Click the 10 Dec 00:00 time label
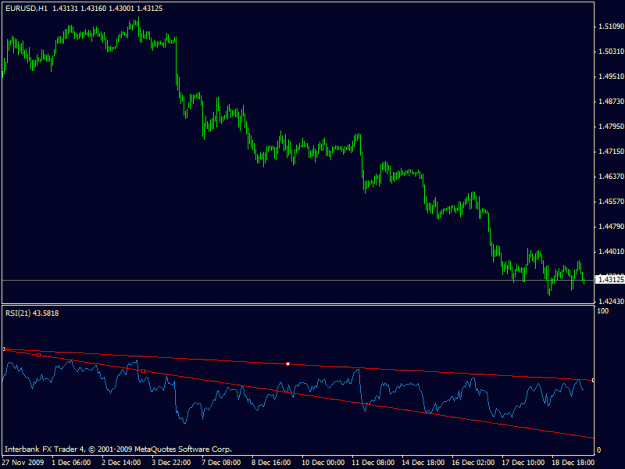Screen dimensions: 625x469 pyautogui.click(x=323, y=463)
